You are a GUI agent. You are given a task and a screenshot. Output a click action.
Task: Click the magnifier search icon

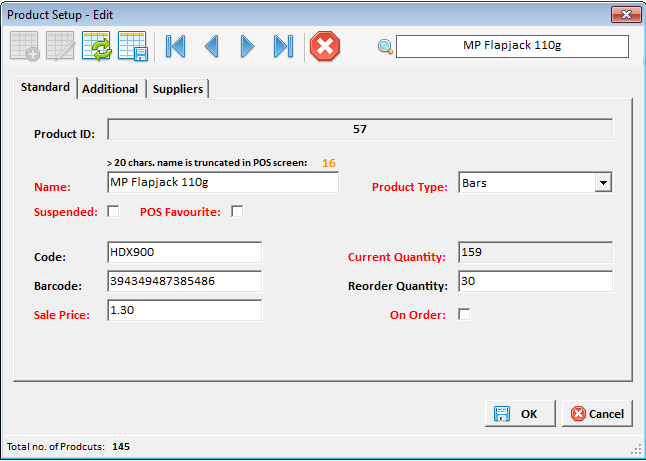click(x=385, y=47)
